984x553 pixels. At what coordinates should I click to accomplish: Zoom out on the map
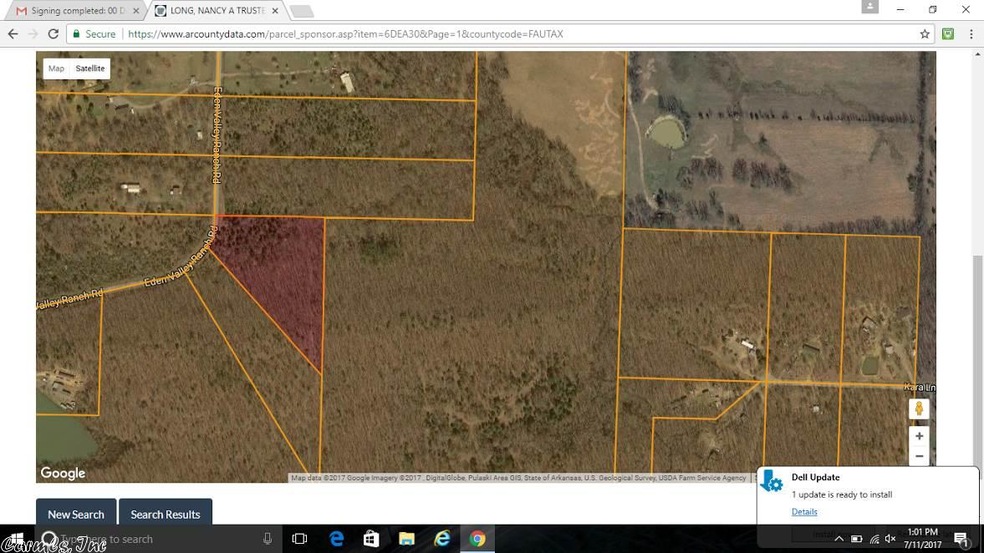click(x=919, y=456)
